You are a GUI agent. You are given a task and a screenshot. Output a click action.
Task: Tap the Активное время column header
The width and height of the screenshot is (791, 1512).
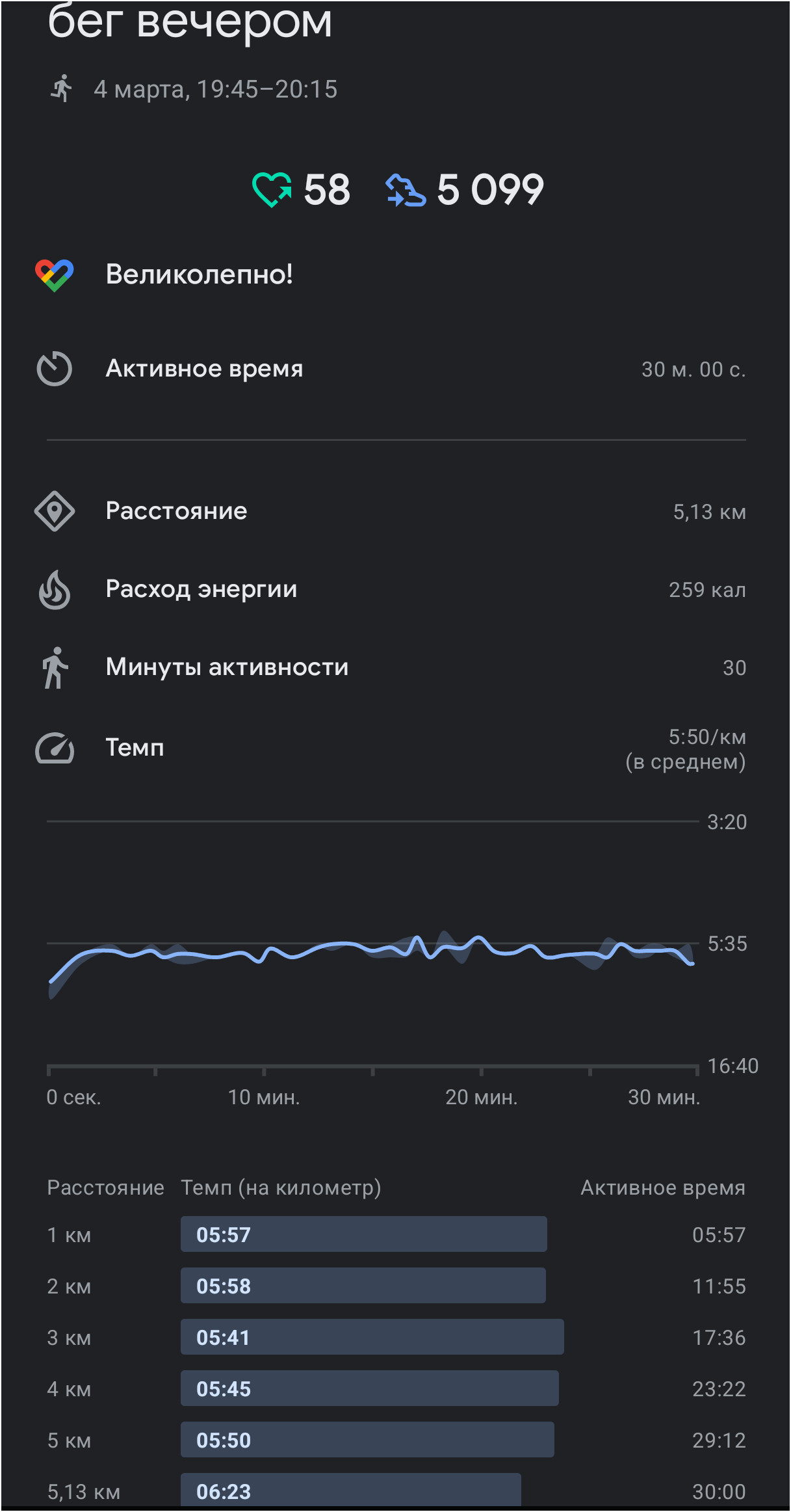point(663,1187)
